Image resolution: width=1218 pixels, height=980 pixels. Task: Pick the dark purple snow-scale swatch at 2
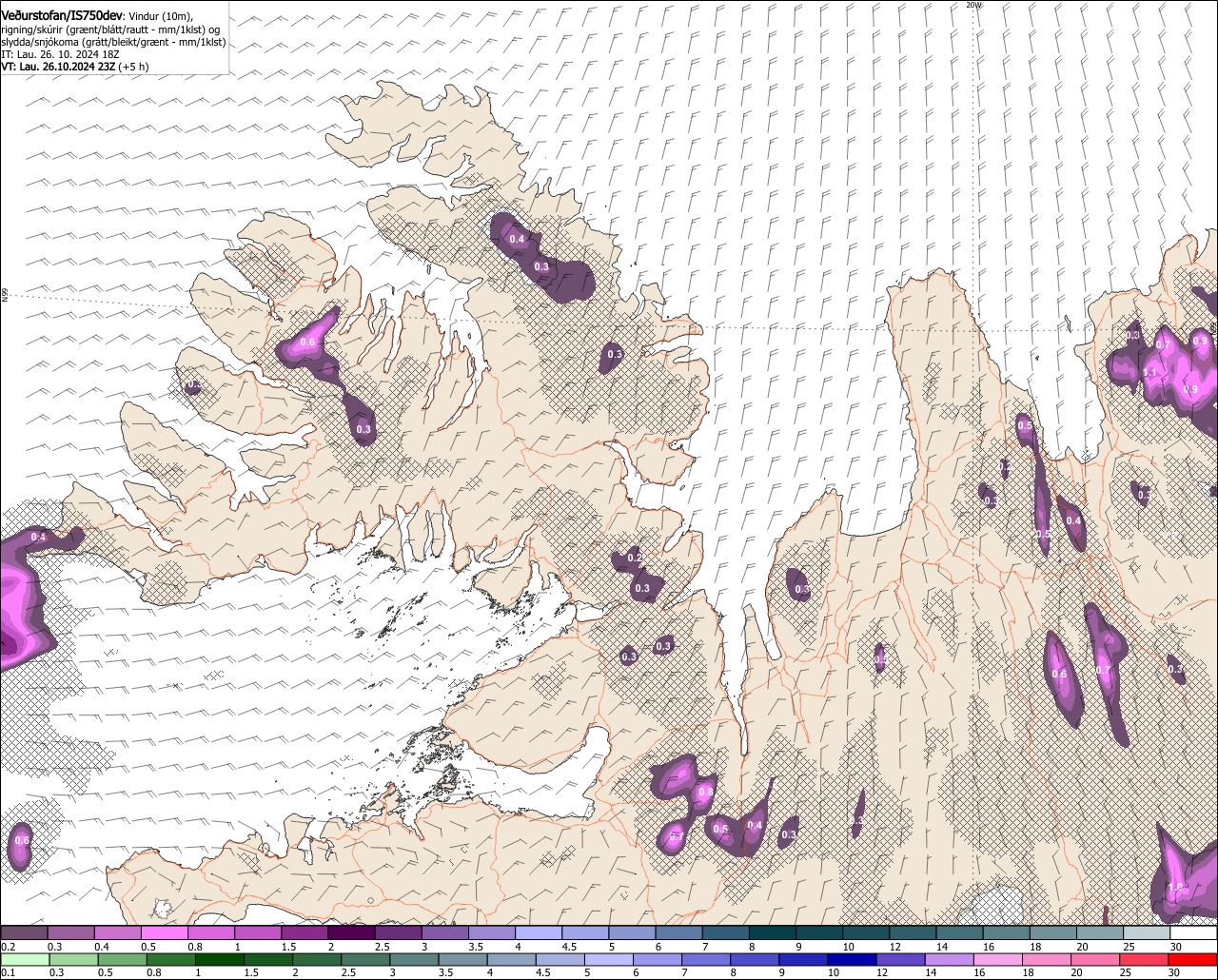[351, 932]
